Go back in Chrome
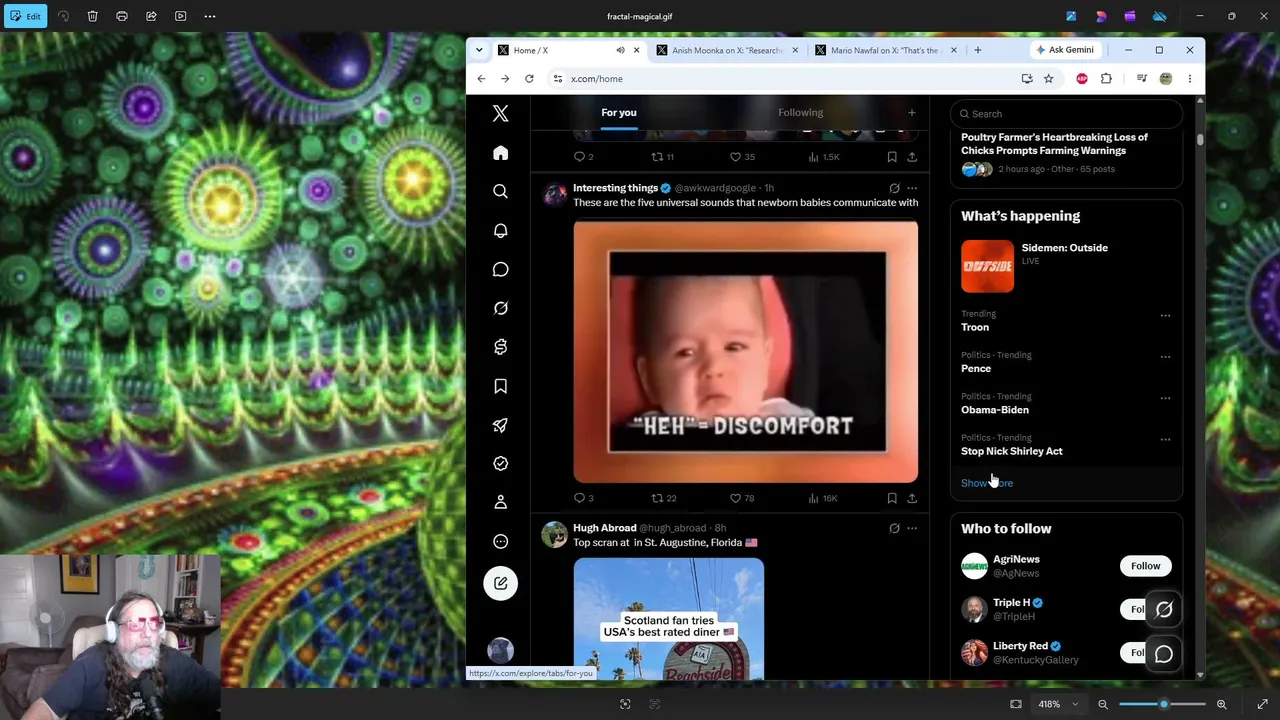Image resolution: width=1280 pixels, height=720 pixels. pyautogui.click(x=481, y=79)
